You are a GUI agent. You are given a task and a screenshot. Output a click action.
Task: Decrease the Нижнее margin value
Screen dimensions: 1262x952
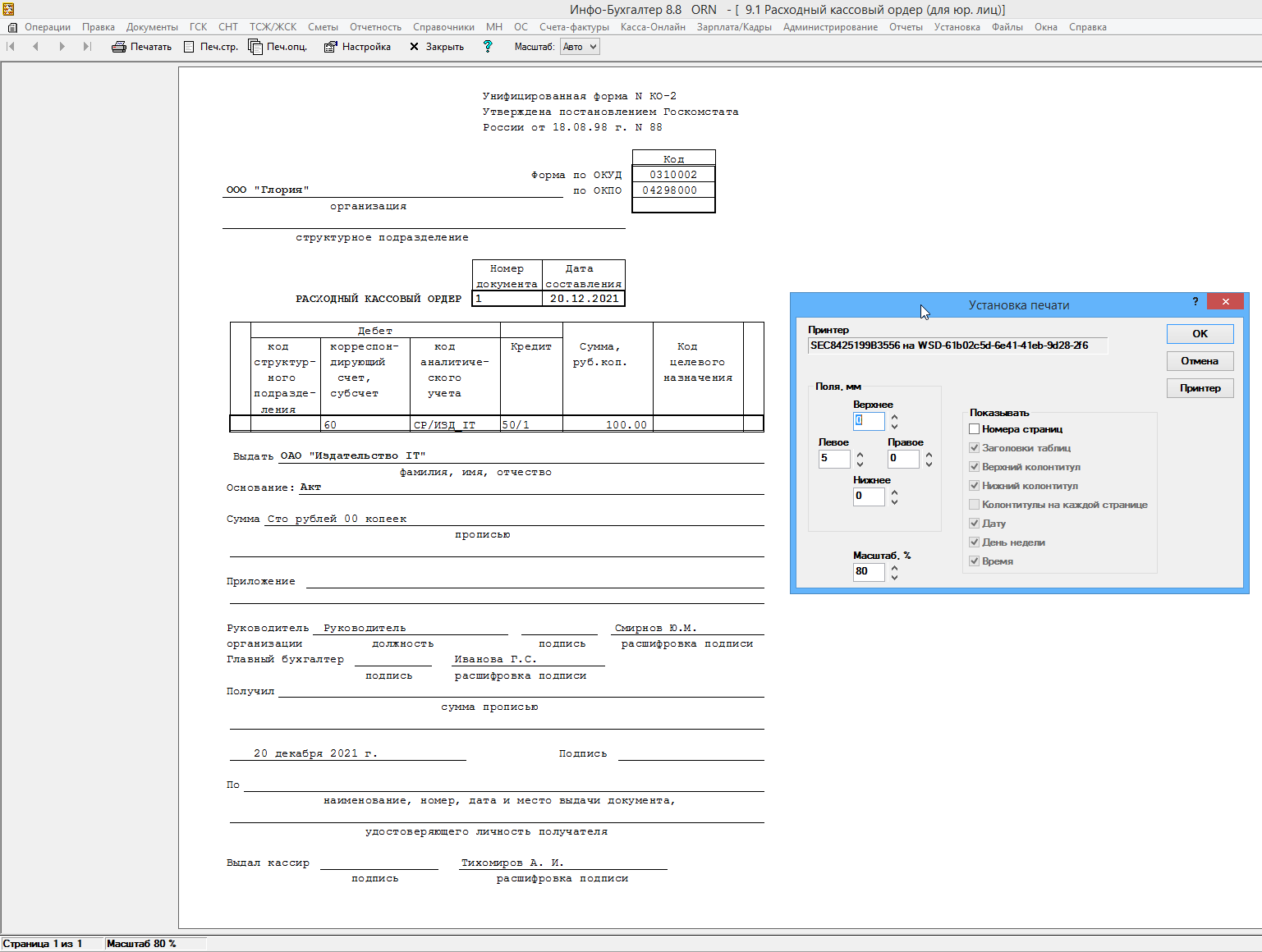pos(894,501)
